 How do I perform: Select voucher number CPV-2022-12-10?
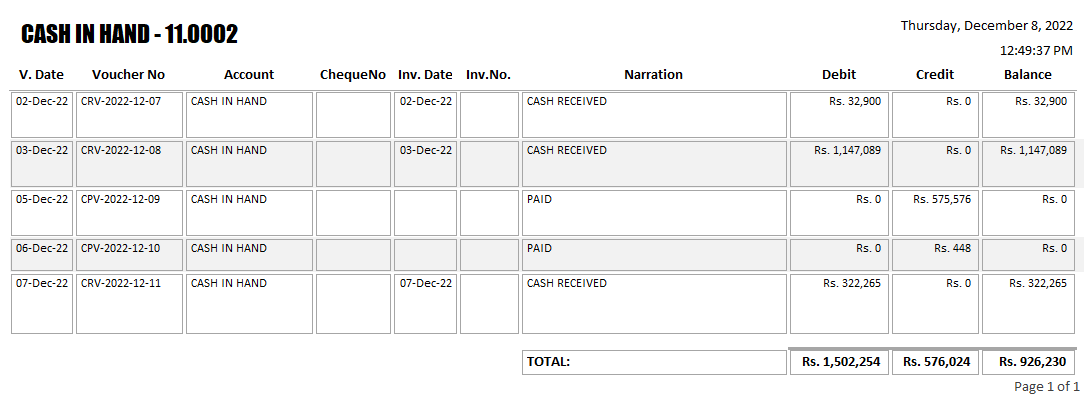(x=120, y=248)
